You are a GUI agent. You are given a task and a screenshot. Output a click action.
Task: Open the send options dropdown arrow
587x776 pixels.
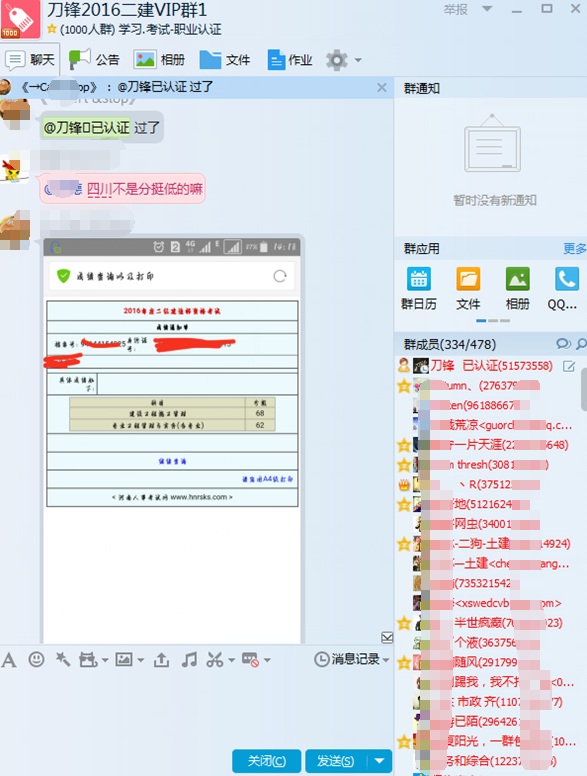pos(380,761)
